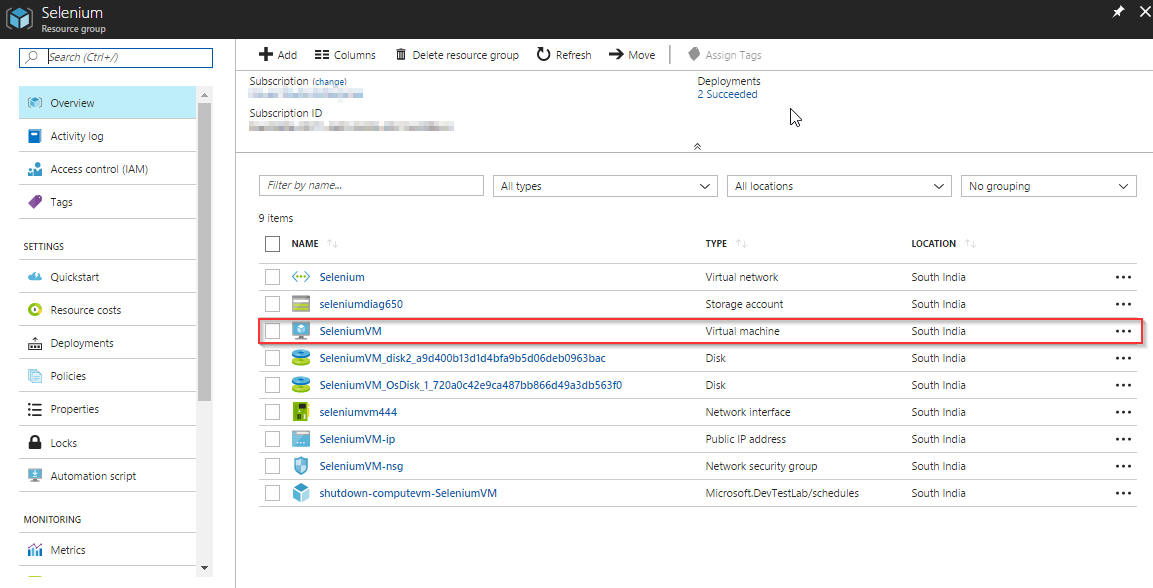Open Policies in the sidebar

107,376
